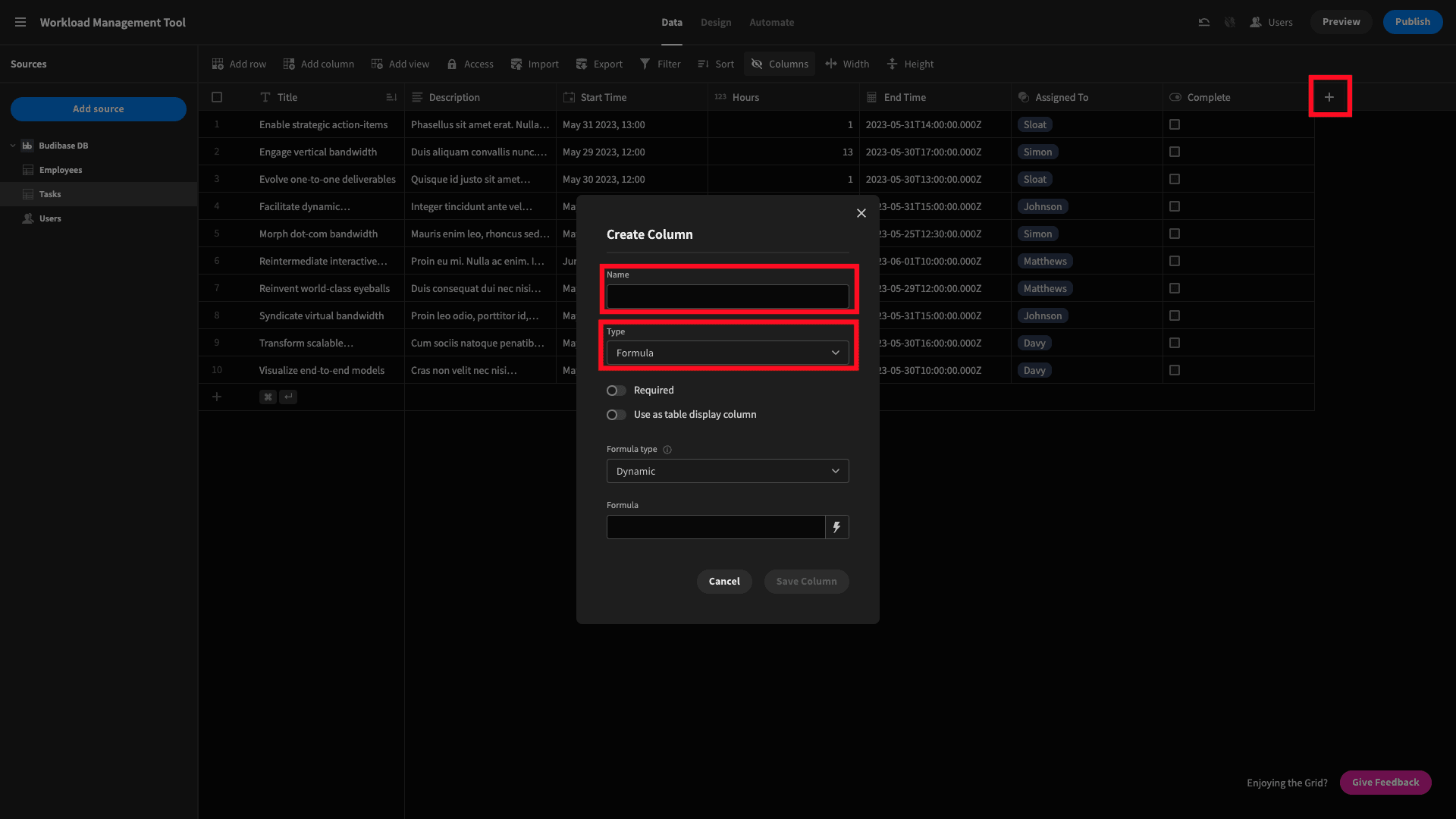Check the select-all rows checkbox
1456x819 pixels.
click(x=217, y=97)
